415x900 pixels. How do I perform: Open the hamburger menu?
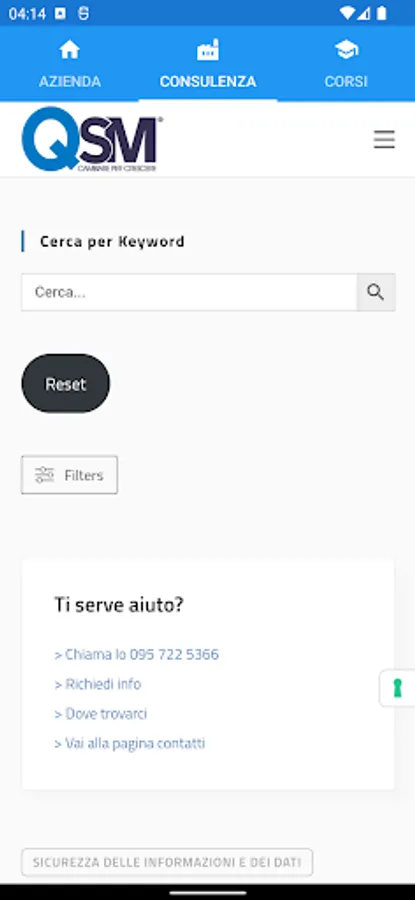click(384, 139)
